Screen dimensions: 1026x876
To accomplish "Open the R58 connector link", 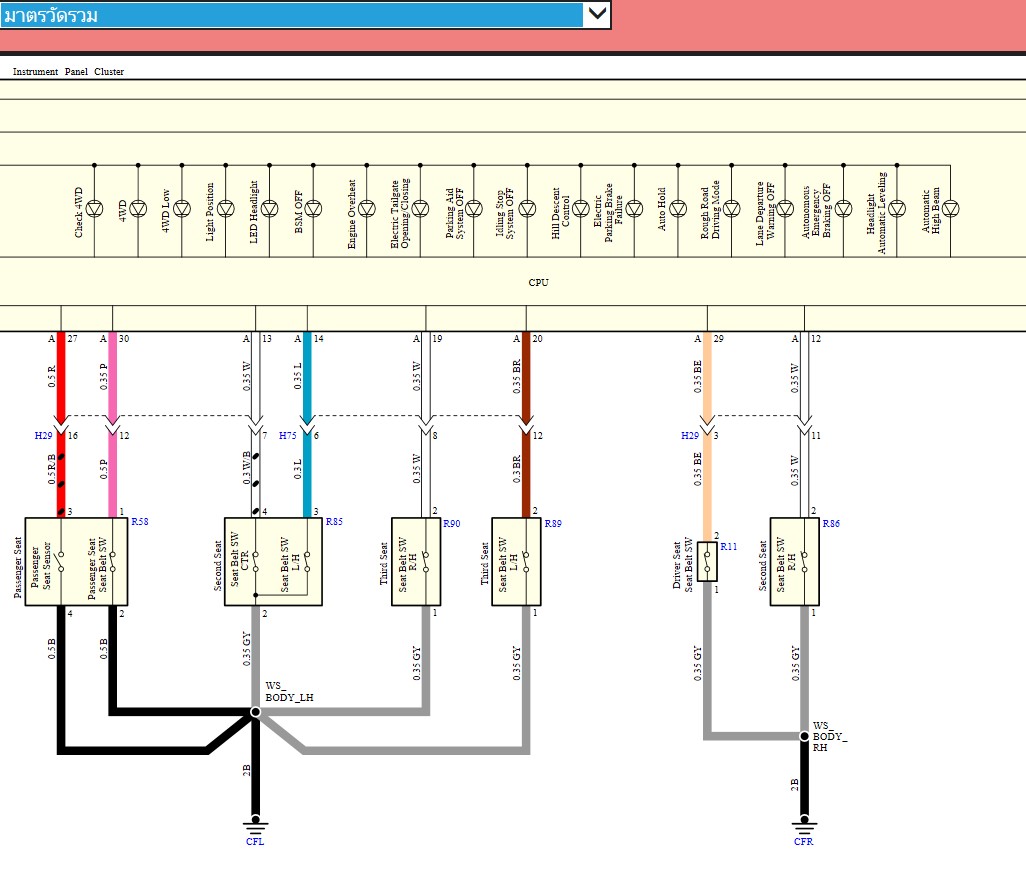I will (140, 522).
